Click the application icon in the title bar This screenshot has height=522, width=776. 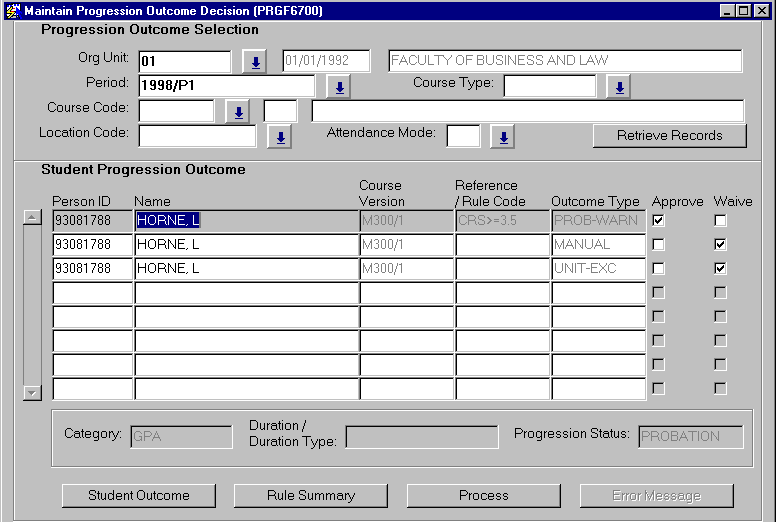(x=12, y=10)
